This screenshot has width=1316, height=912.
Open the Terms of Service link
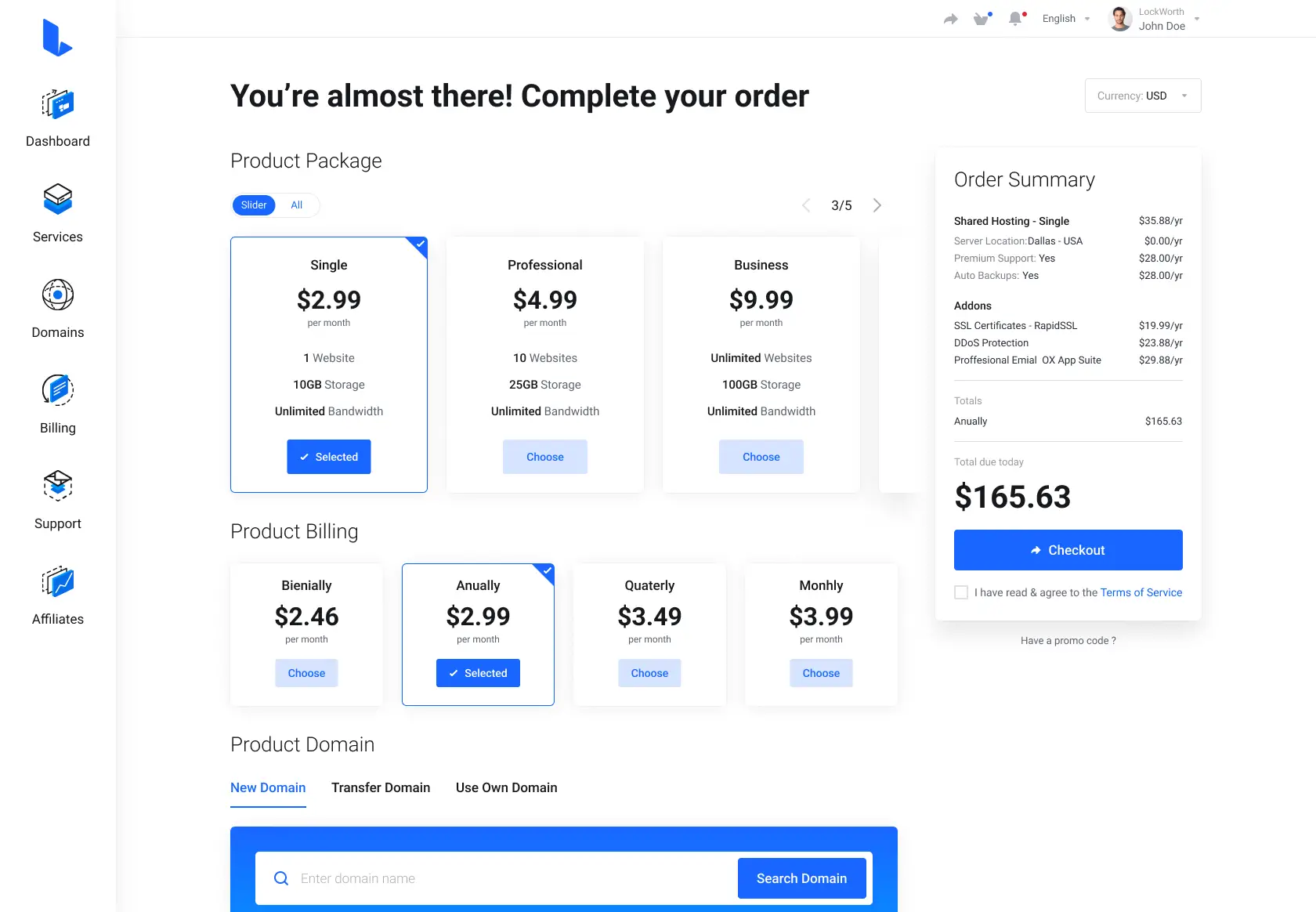[x=1141, y=592]
